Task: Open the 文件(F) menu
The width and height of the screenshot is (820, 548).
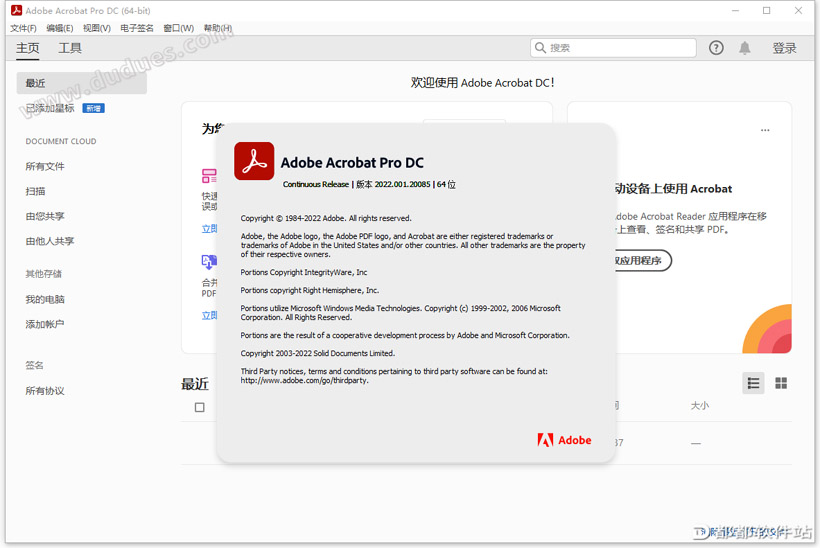Action: coord(23,28)
